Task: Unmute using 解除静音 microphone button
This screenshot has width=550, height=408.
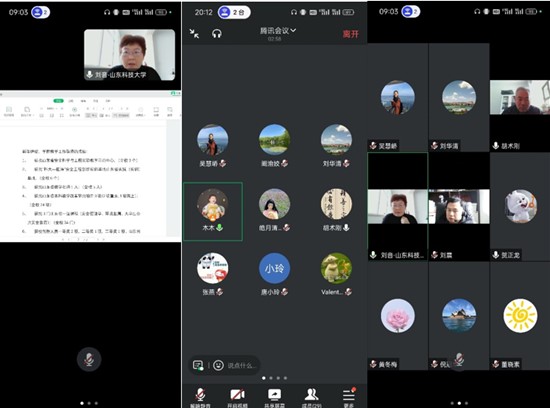Action: 200,397
